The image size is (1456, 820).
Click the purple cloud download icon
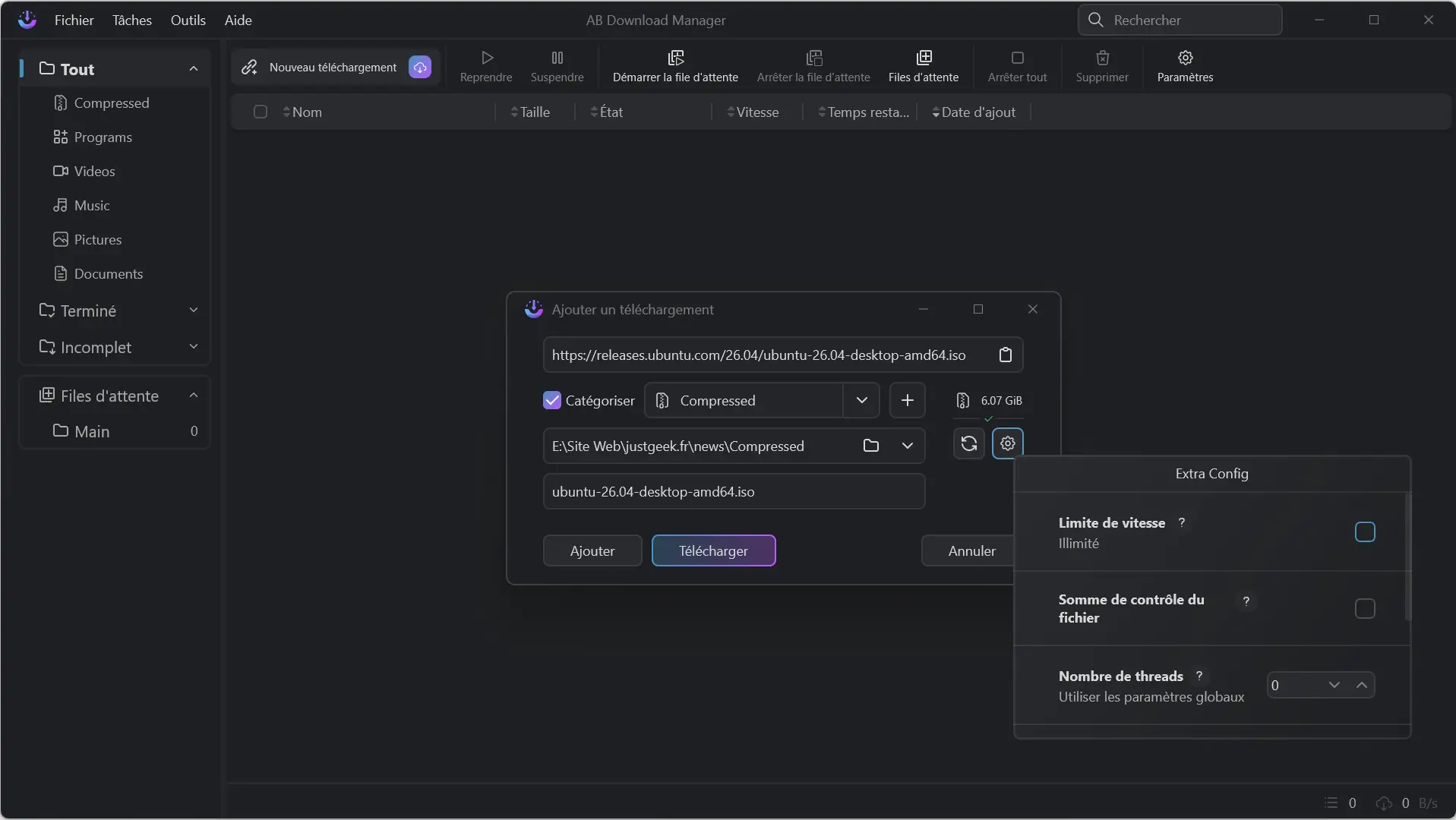(420, 67)
